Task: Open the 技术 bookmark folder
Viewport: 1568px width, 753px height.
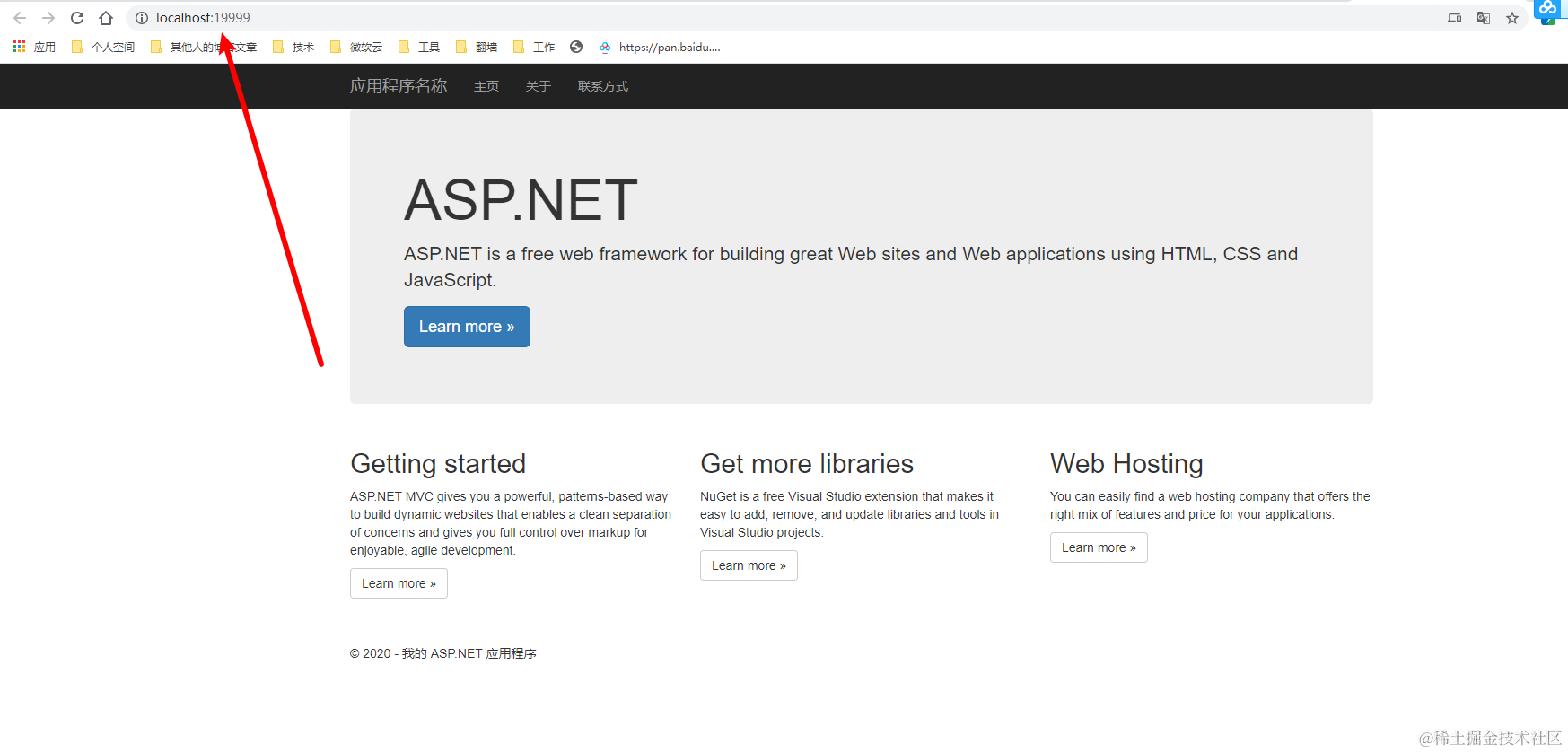Action: click(293, 47)
